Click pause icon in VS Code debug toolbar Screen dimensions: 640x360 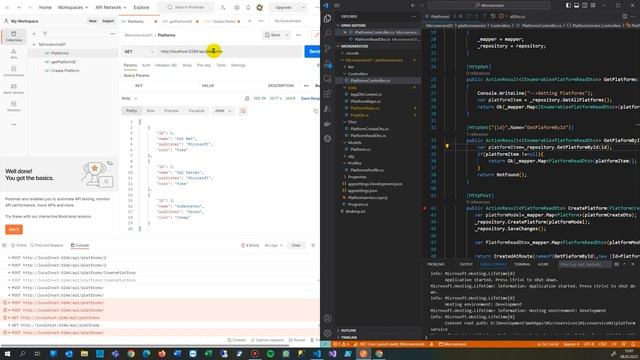coord(461,16)
